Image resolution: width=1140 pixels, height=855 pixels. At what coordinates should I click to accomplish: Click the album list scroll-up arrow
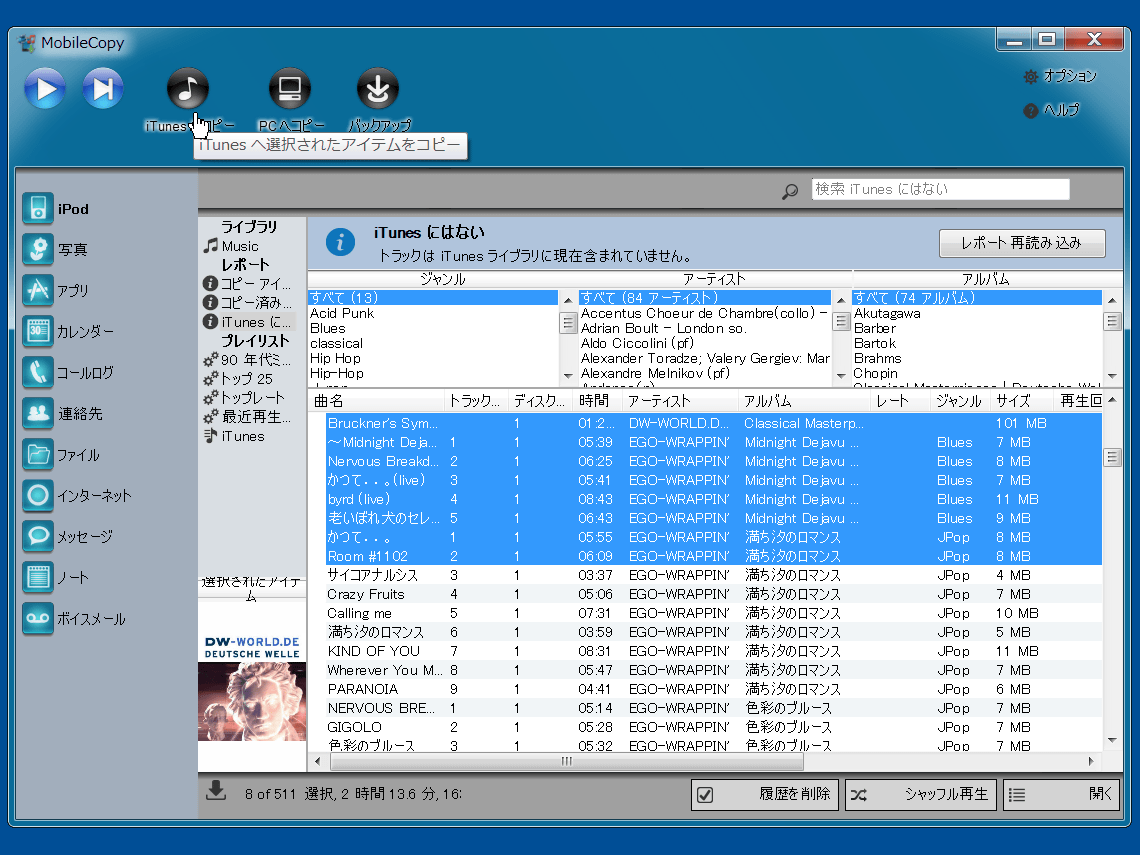1112,300
